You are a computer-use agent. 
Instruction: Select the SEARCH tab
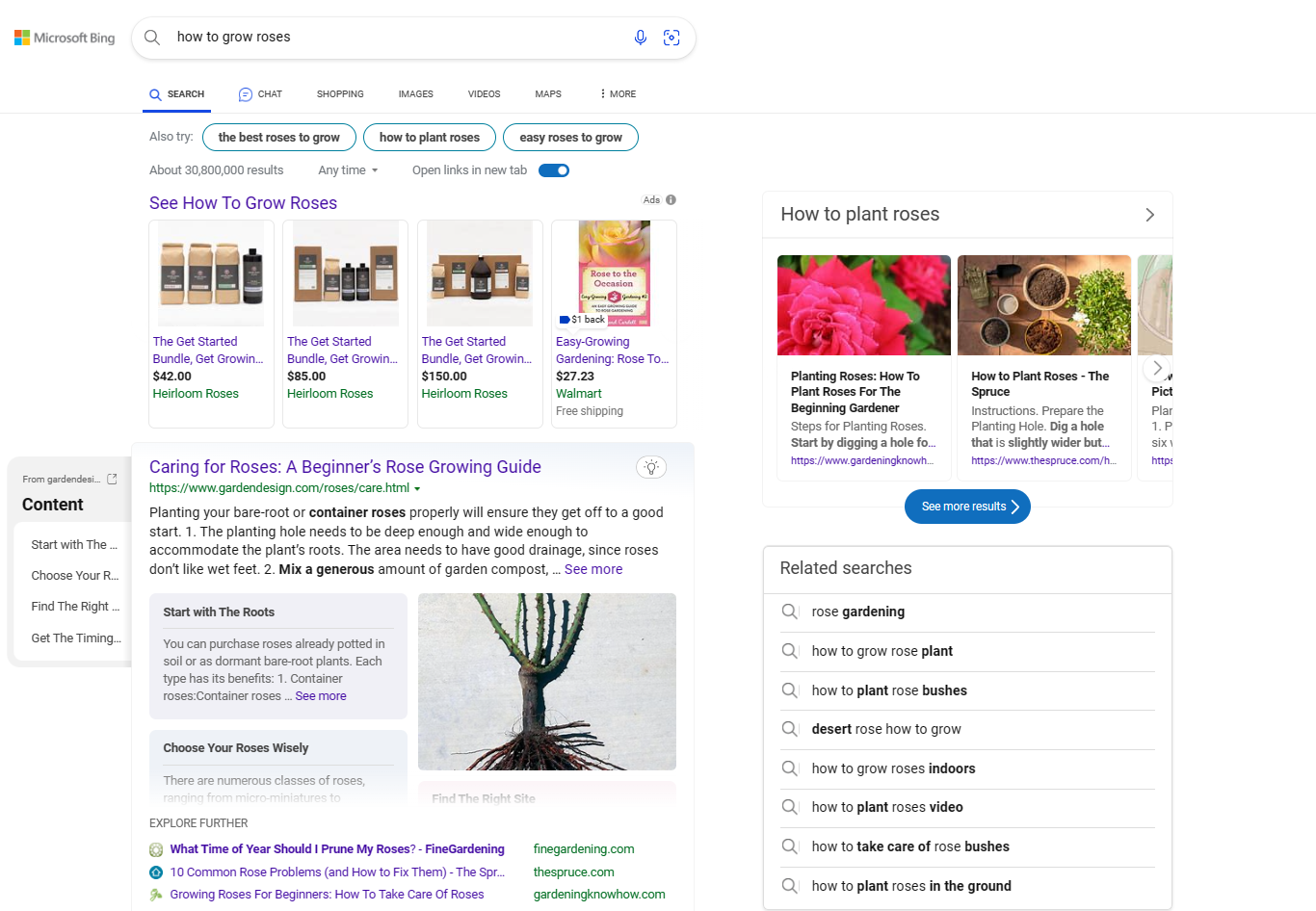[x=177, y=94]
